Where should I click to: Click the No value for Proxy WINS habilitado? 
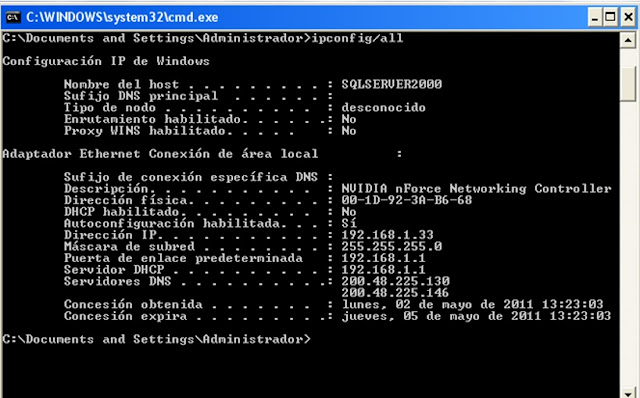349,131
